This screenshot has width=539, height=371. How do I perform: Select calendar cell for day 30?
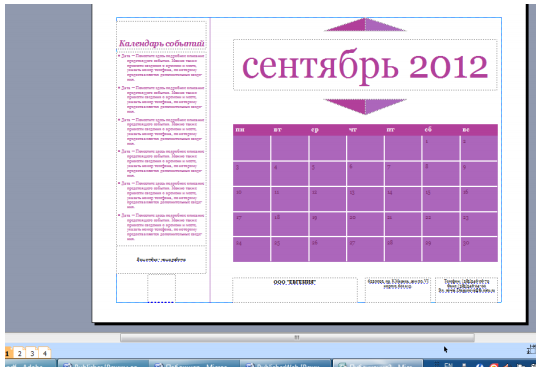pyautogui.click(x=479, y=250)
